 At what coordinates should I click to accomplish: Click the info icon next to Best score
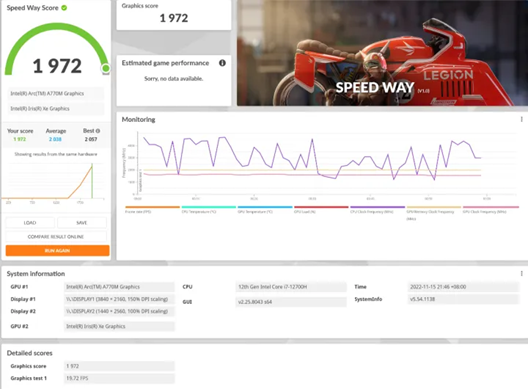[98, 131]
